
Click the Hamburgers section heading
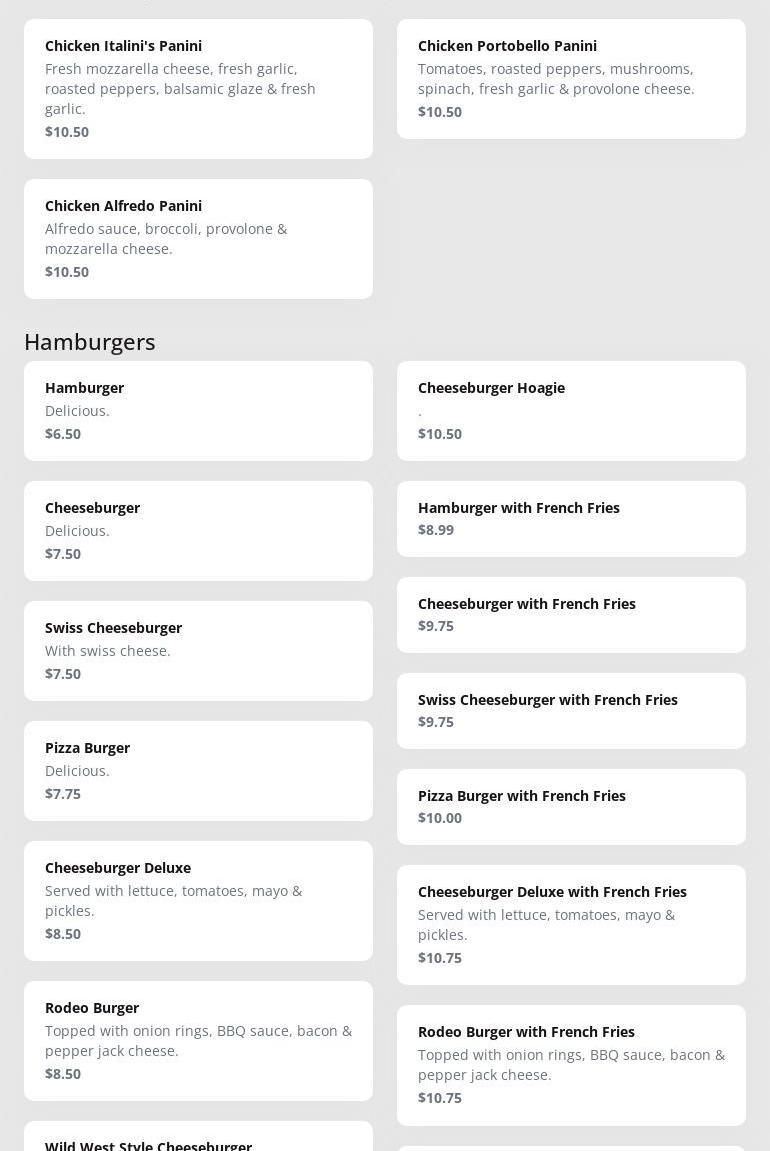pos(90,342)
